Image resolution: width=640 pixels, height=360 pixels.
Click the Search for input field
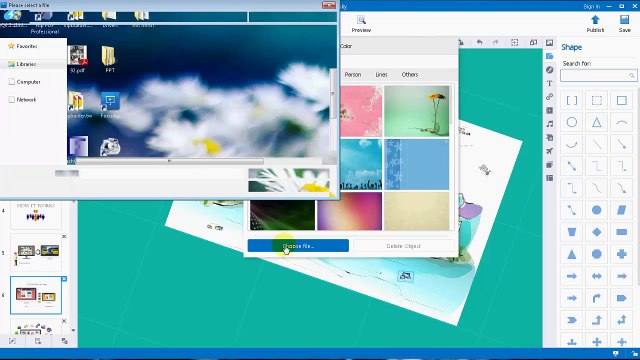598,76
